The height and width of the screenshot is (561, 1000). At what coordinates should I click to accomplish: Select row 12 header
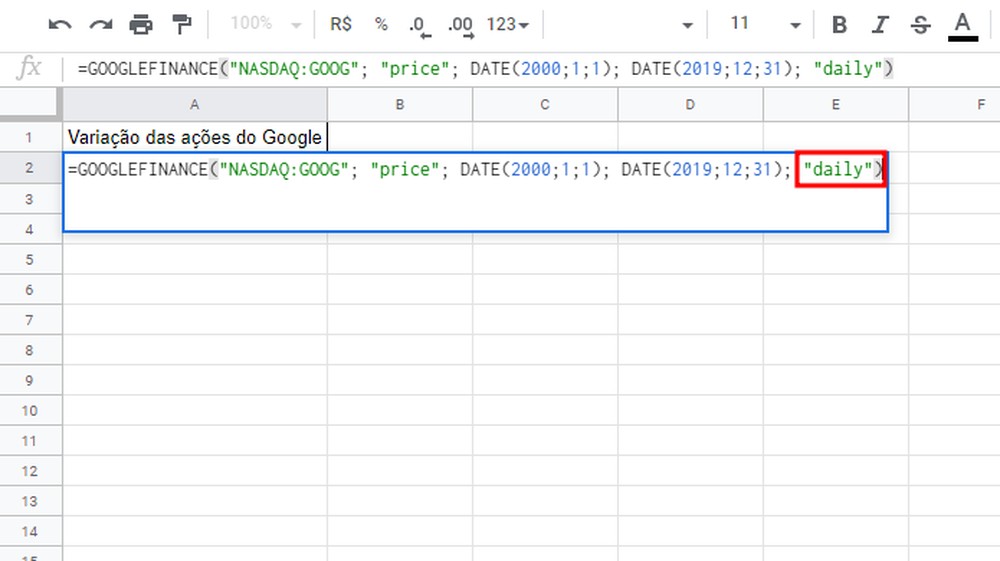pos(29,471)
